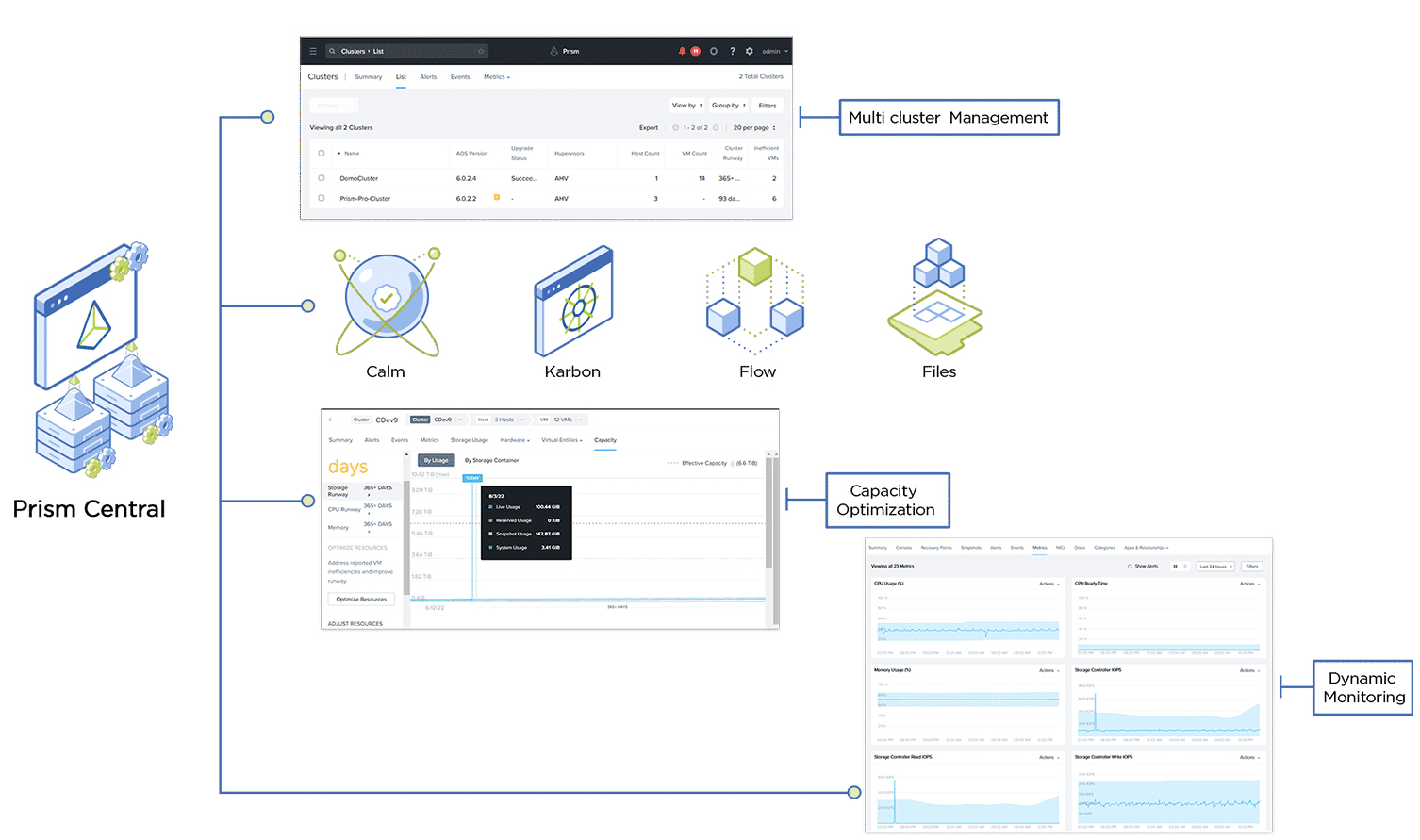Click Export in the Clusters list
Viewport: 1420px width, 840px height.
pos(649,127)
